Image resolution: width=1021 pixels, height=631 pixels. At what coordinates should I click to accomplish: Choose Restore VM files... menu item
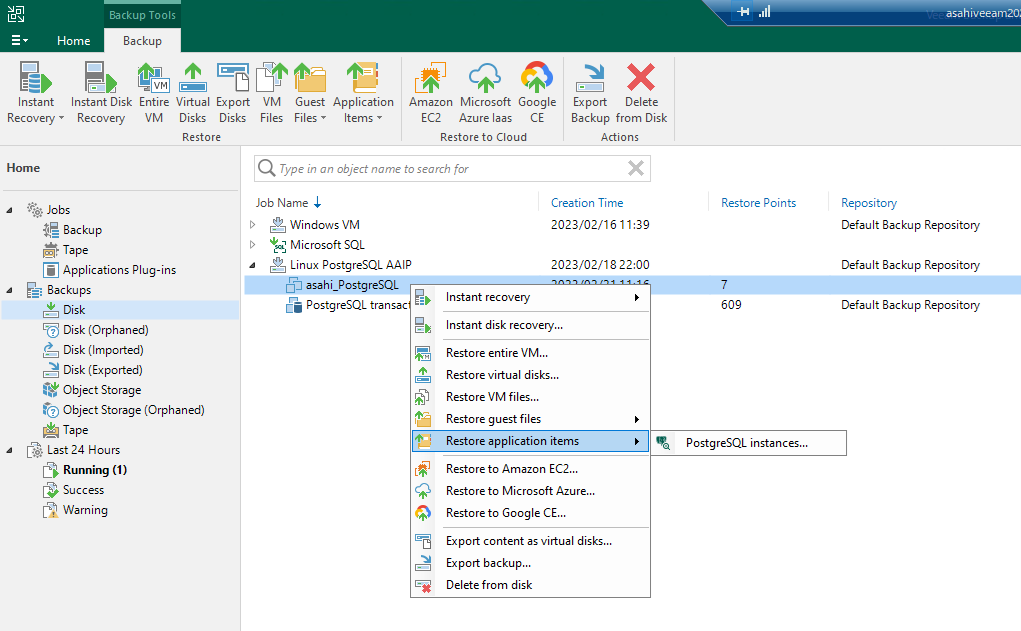530,397
